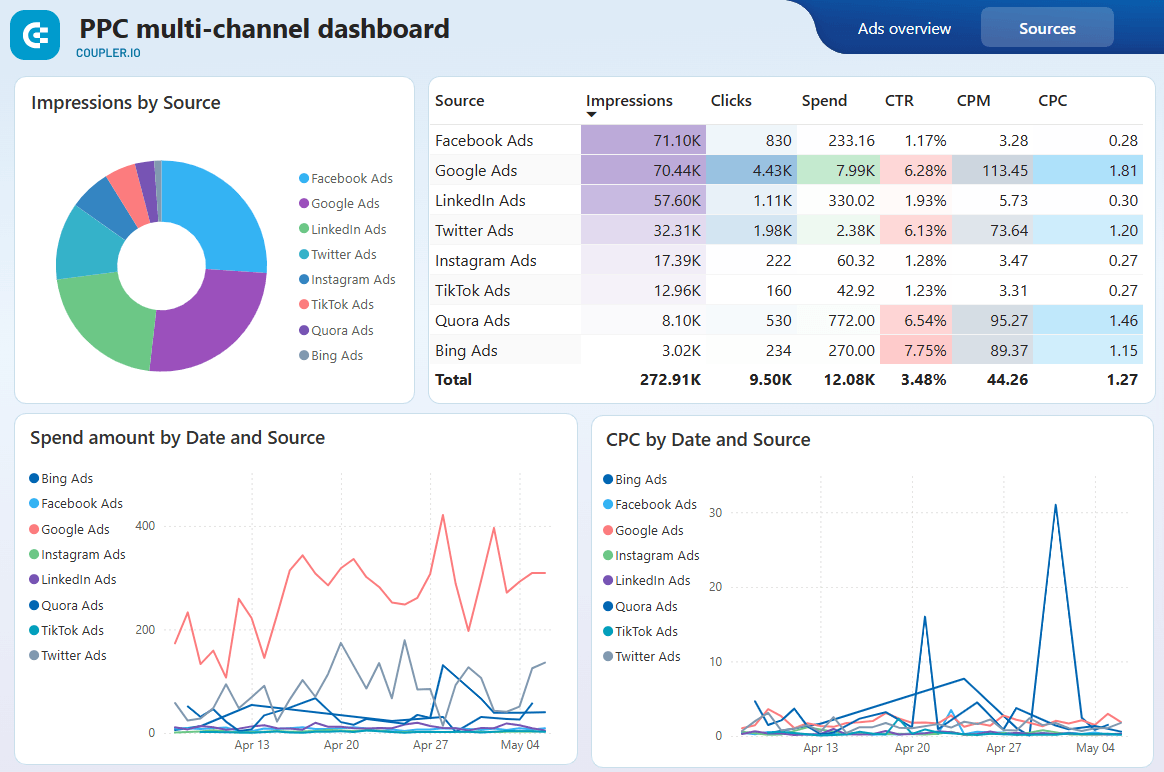
Task: Click the Facebook Ads legend icon in Spend chart
Action: tap(36, 503)
